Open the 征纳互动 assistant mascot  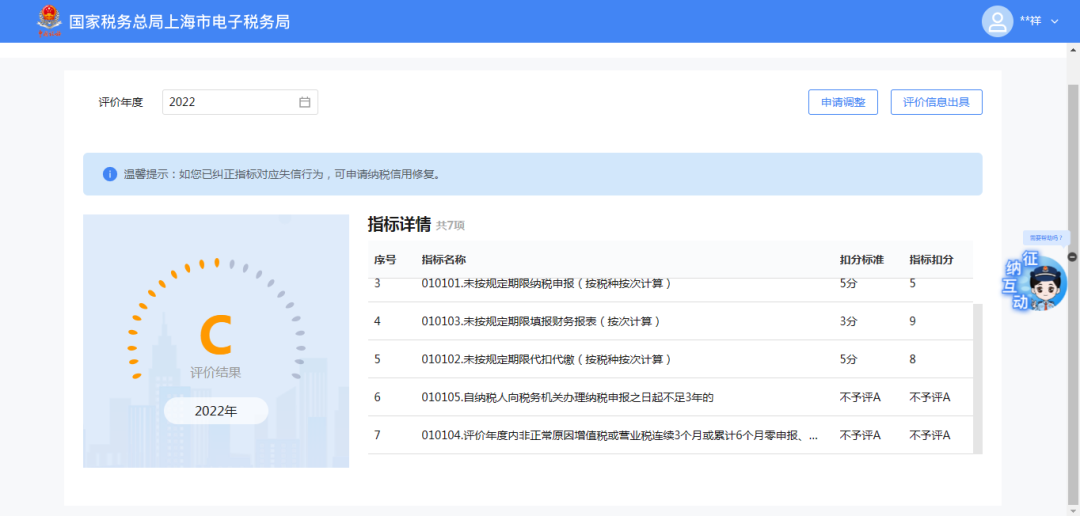click(1037, 282)
